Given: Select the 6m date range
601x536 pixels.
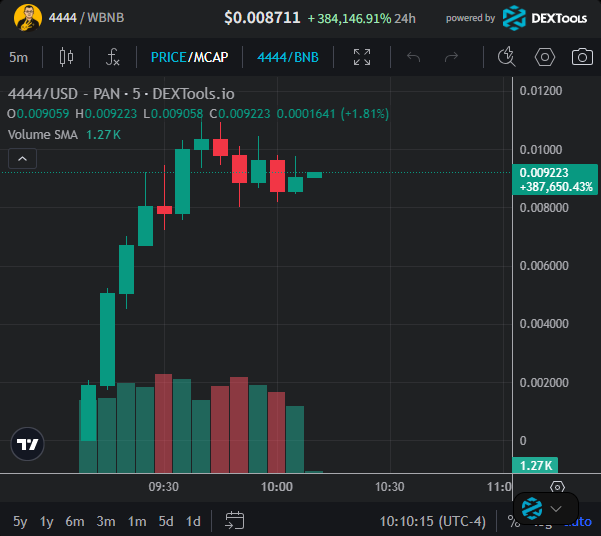Looking at the screenshot, I should click(x=75, y=521).
